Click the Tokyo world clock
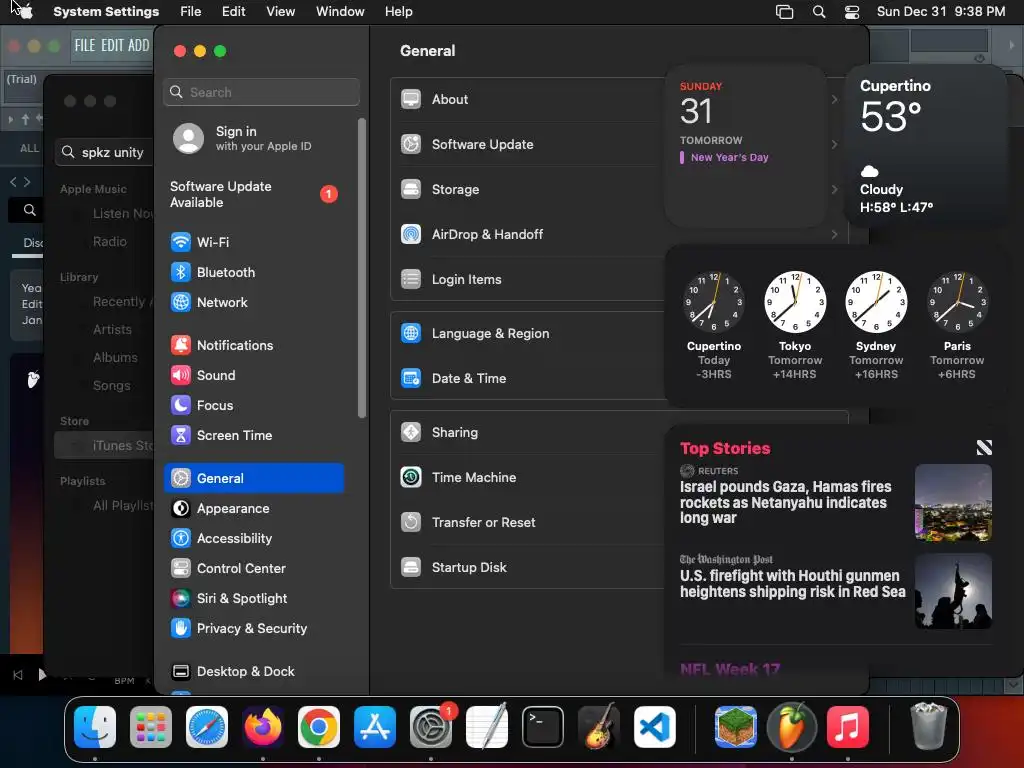 [x=795, y=326]
